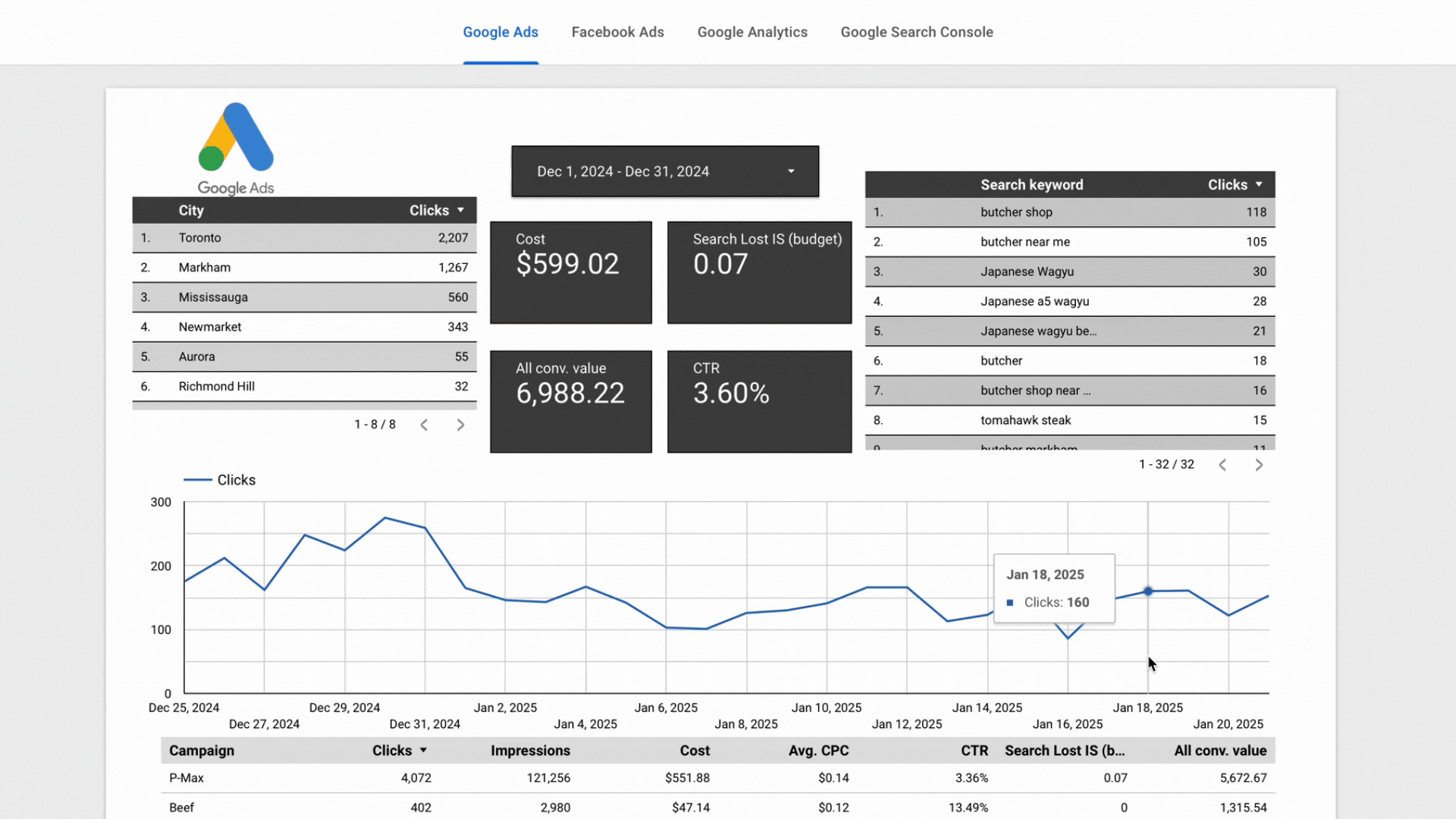Sort by All conv. value column header
This screenshot has width=1456, height=819.
point(1220,750)
